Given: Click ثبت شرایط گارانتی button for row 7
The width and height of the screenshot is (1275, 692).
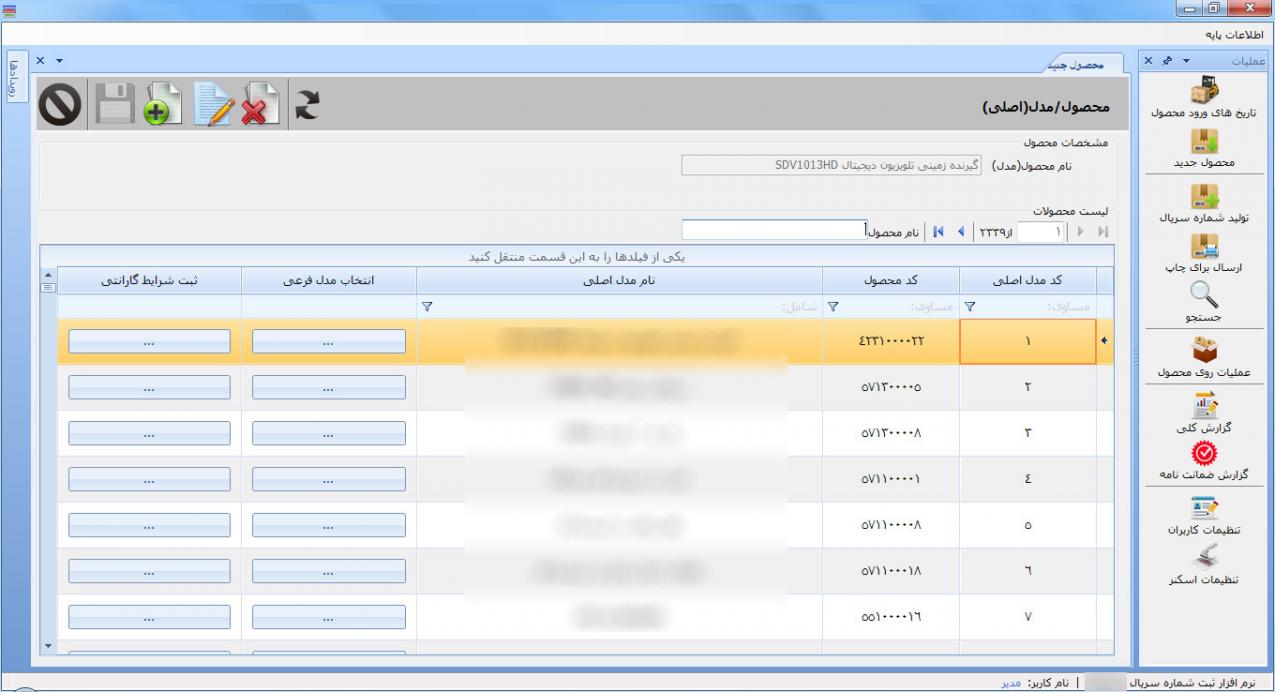Looking at the screenshot, I should click(x=148, y=618).
